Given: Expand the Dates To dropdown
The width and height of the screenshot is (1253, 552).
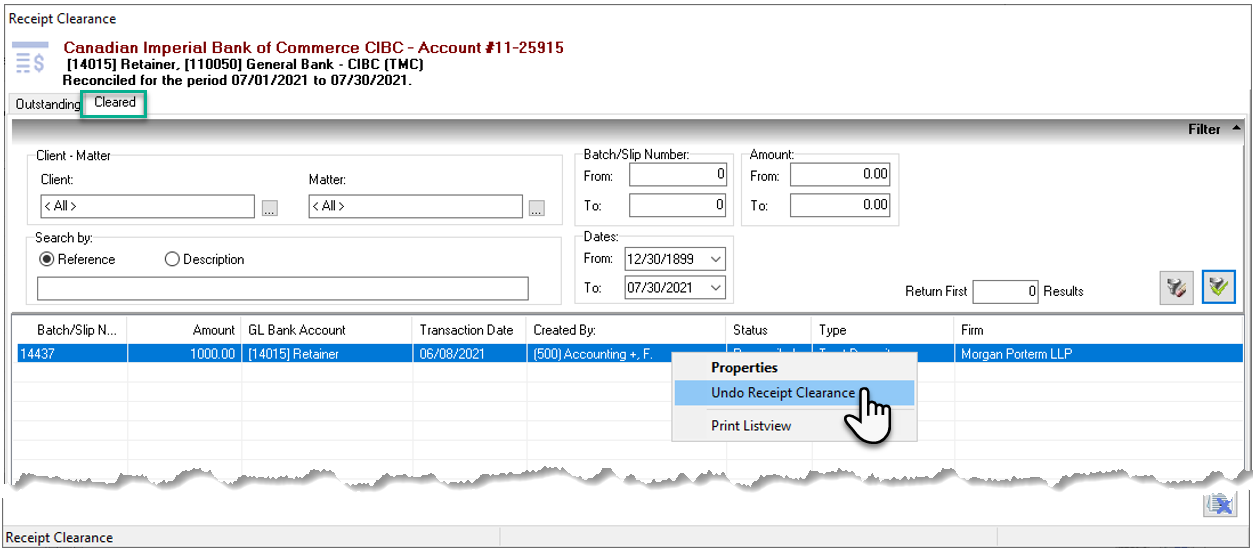Looking at the screenshot, I should pyautogui.click(x=715, y=288).
